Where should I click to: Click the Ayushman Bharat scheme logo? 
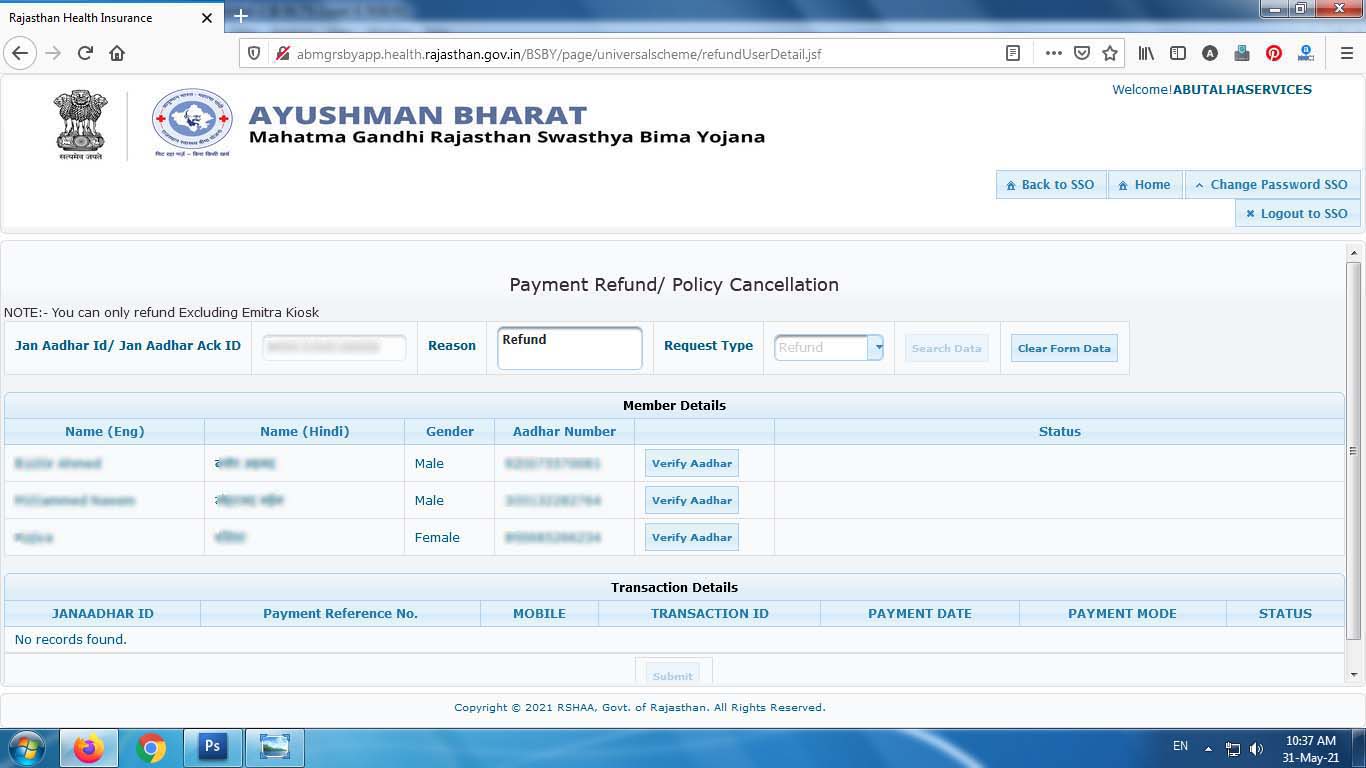tap(192, 123)
